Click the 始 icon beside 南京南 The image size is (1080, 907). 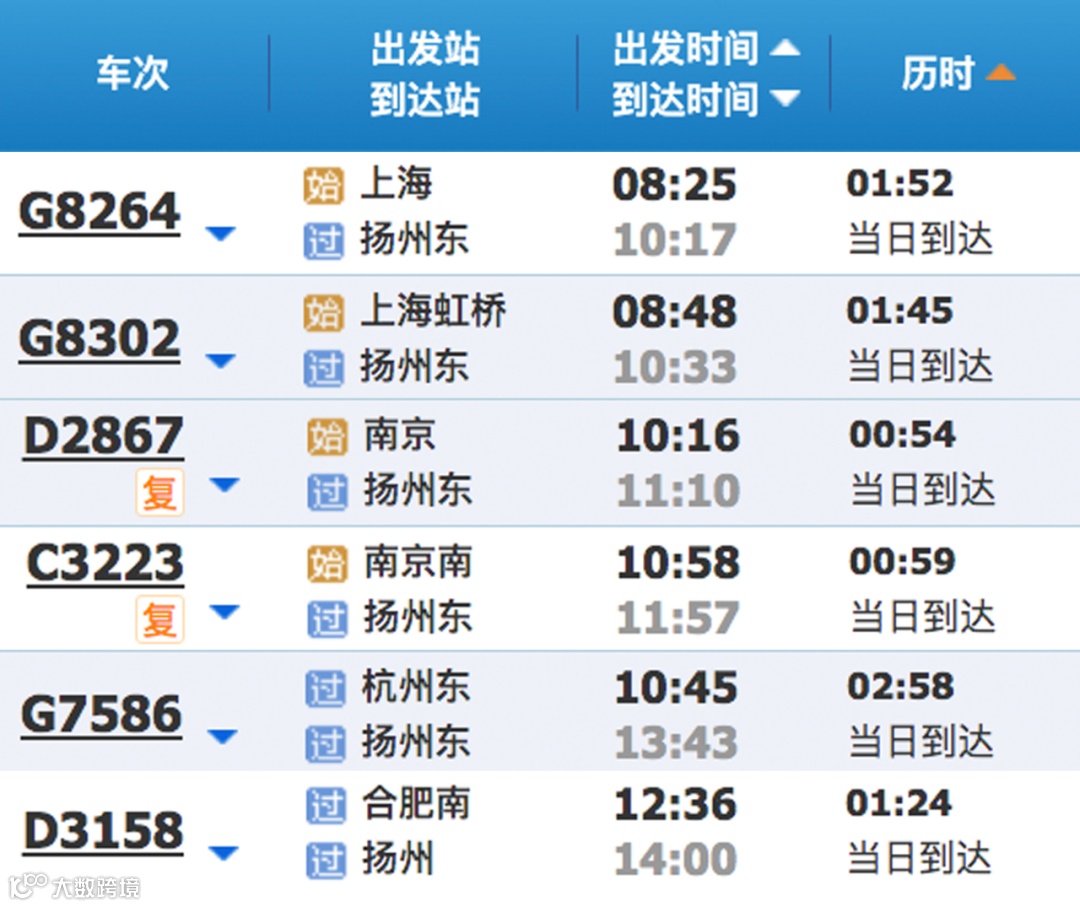[326, 564]
